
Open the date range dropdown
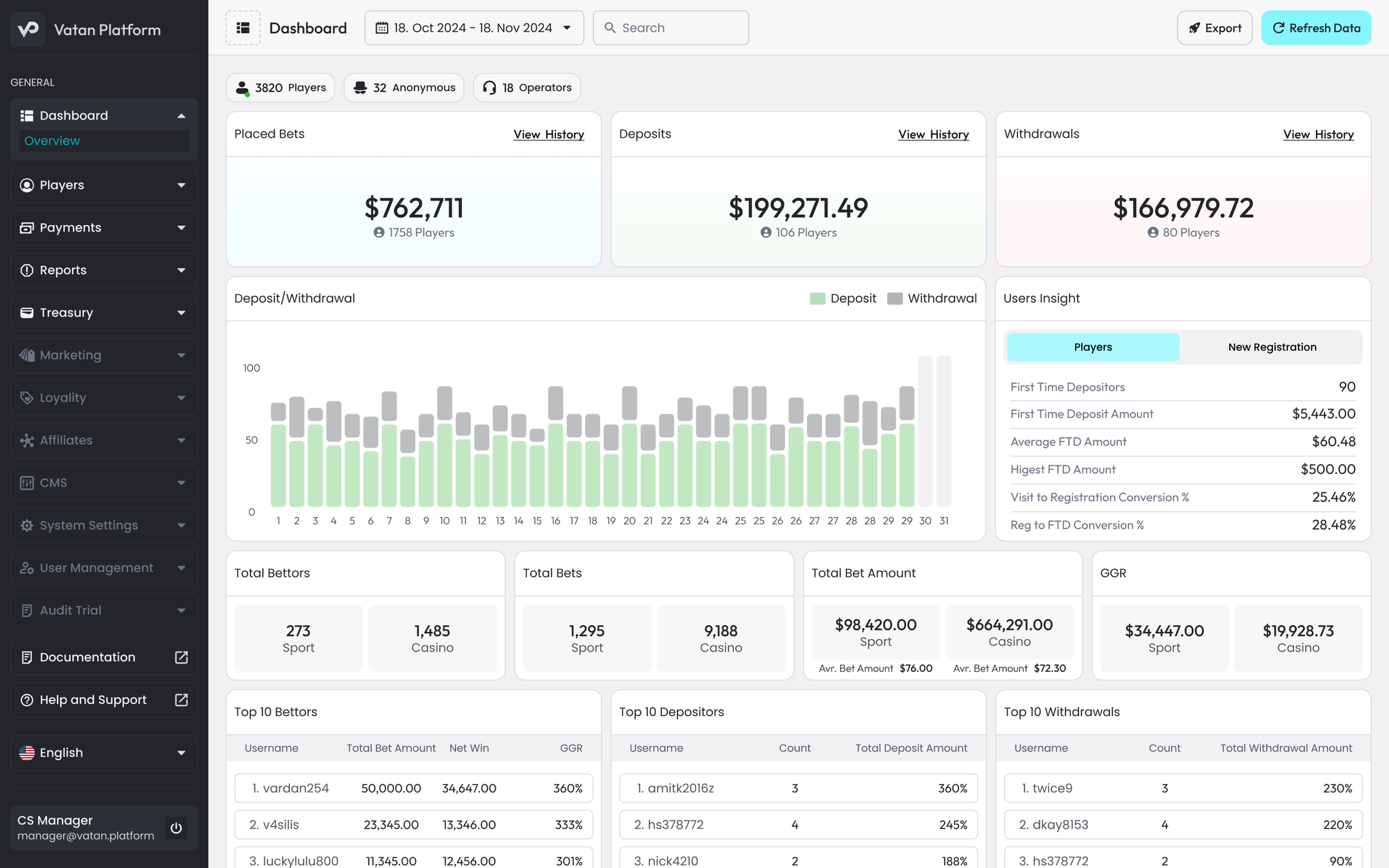[474, 28]
